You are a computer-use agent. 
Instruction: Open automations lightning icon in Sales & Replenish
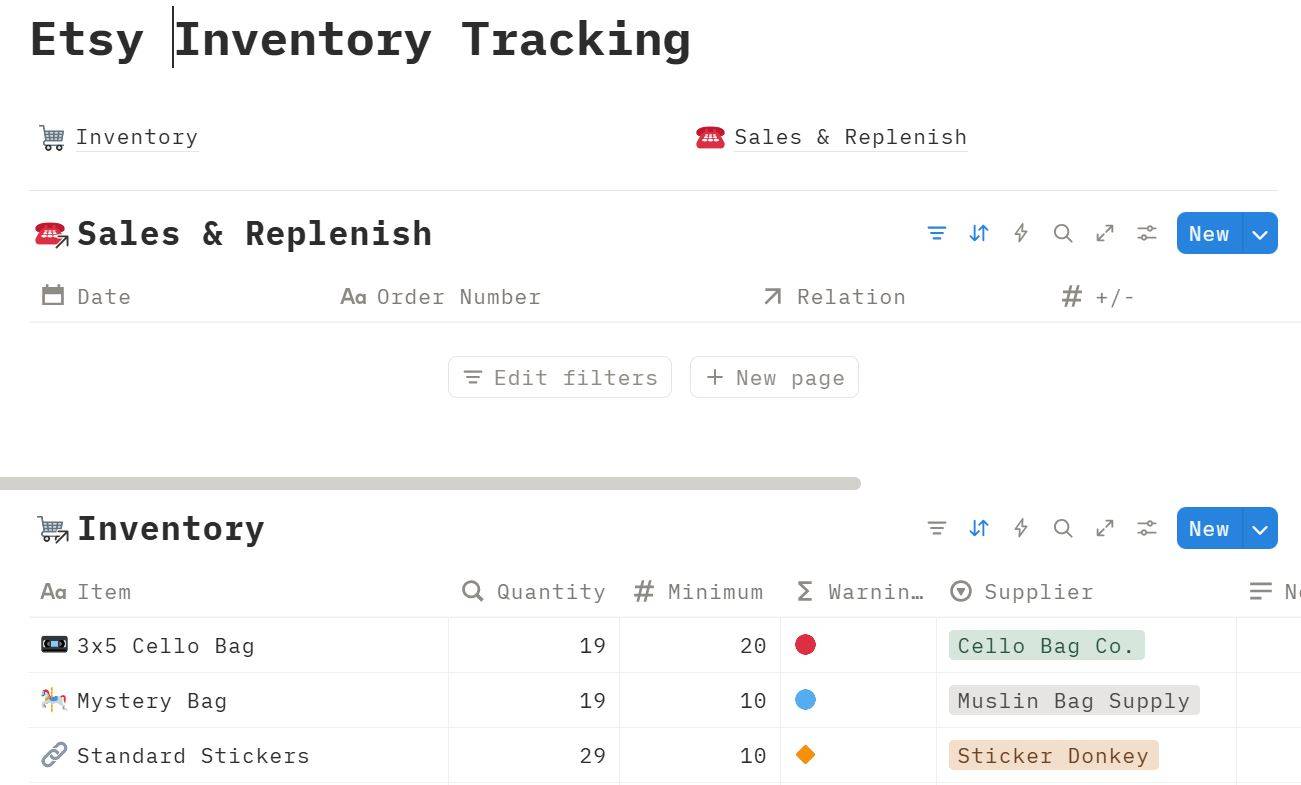click(1021, 234)
